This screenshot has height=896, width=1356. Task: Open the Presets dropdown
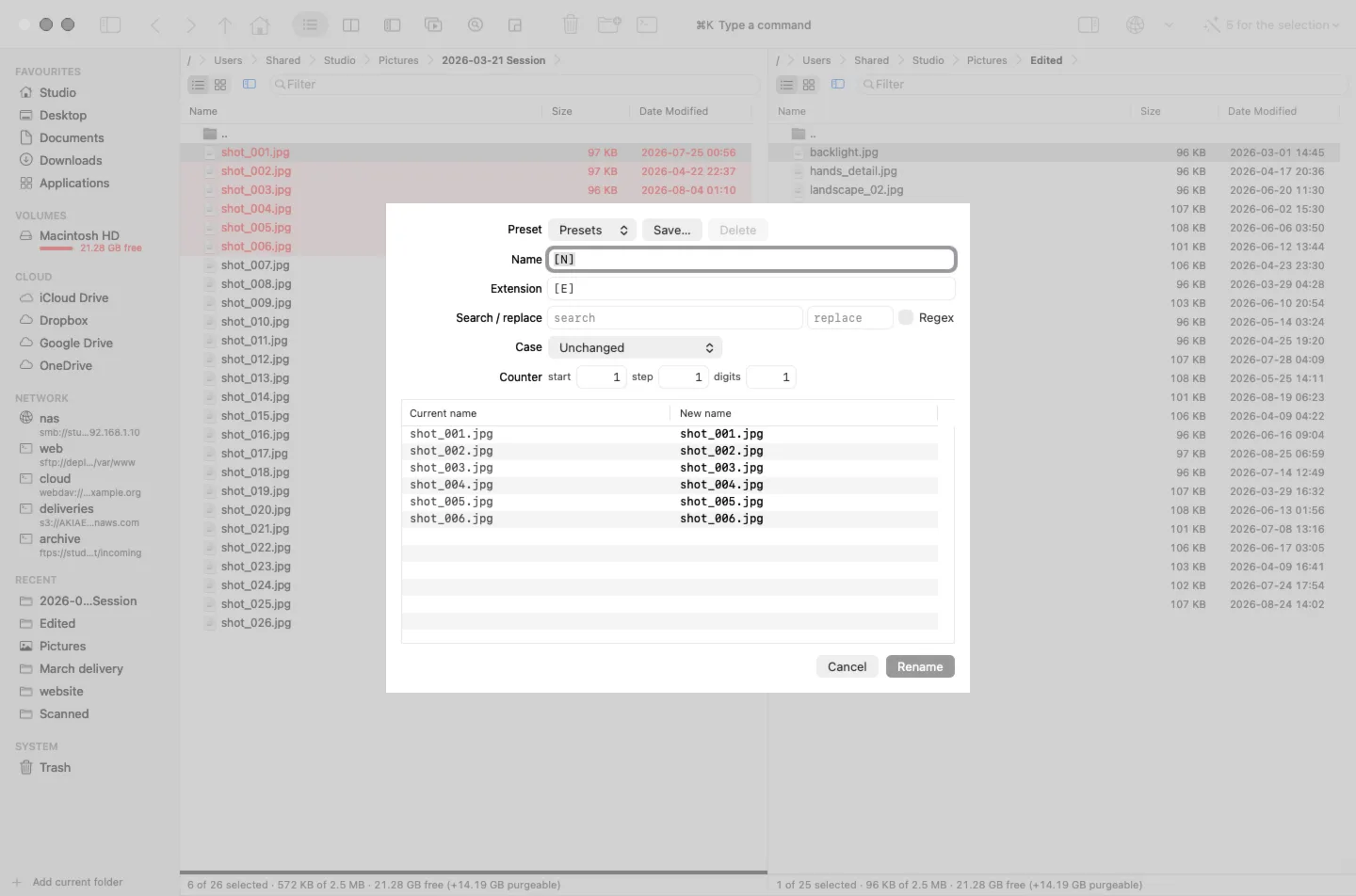[x=592, y=231]
